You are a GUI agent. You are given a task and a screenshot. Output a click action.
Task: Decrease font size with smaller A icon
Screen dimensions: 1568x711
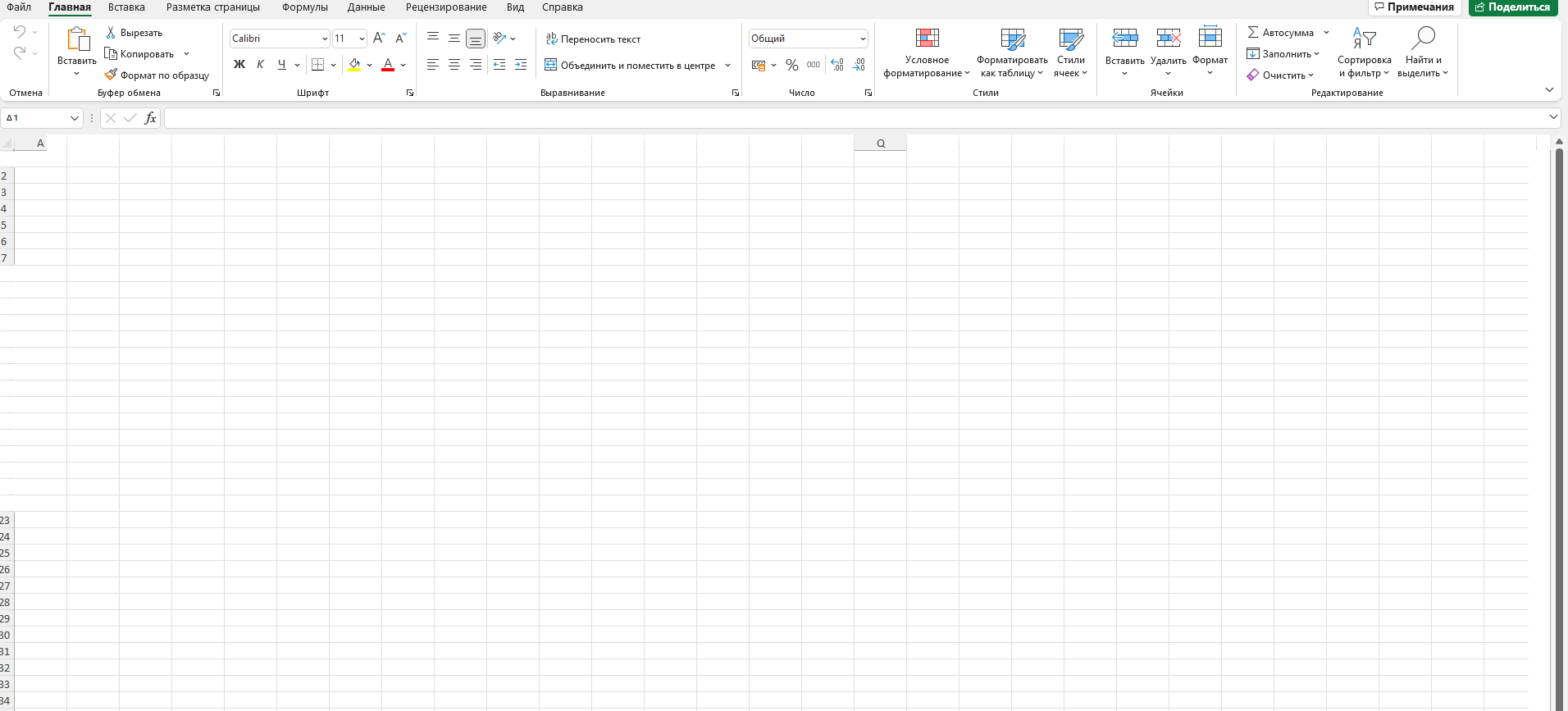coord(401,39)
